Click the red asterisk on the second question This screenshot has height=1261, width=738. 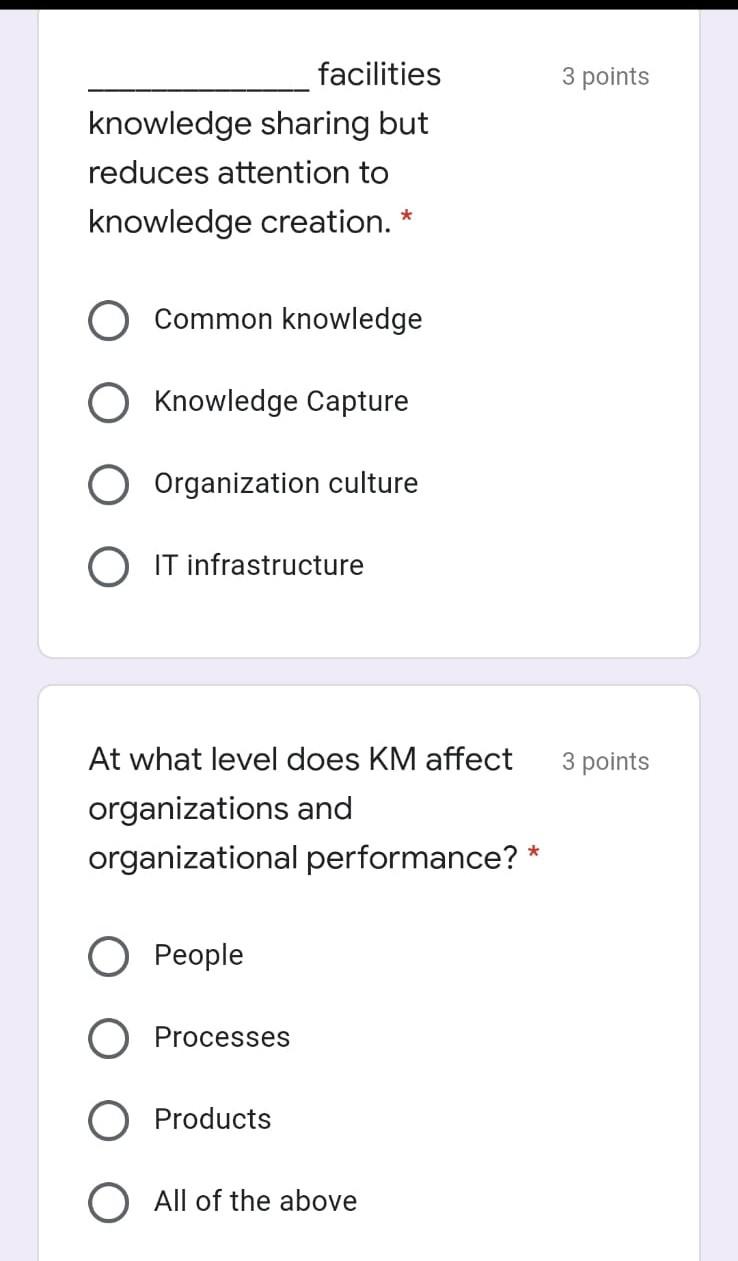coord(533,853)
